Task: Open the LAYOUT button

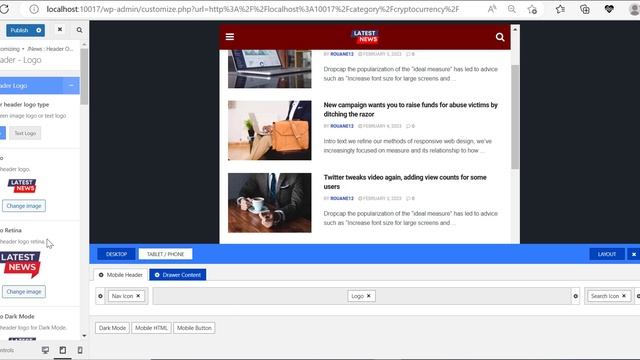Action: 607,254
